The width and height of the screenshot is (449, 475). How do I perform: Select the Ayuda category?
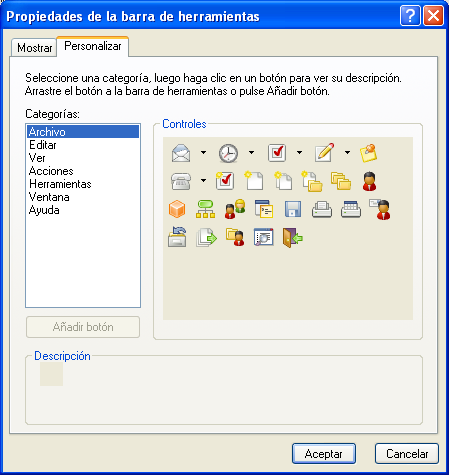coord(83,210)
